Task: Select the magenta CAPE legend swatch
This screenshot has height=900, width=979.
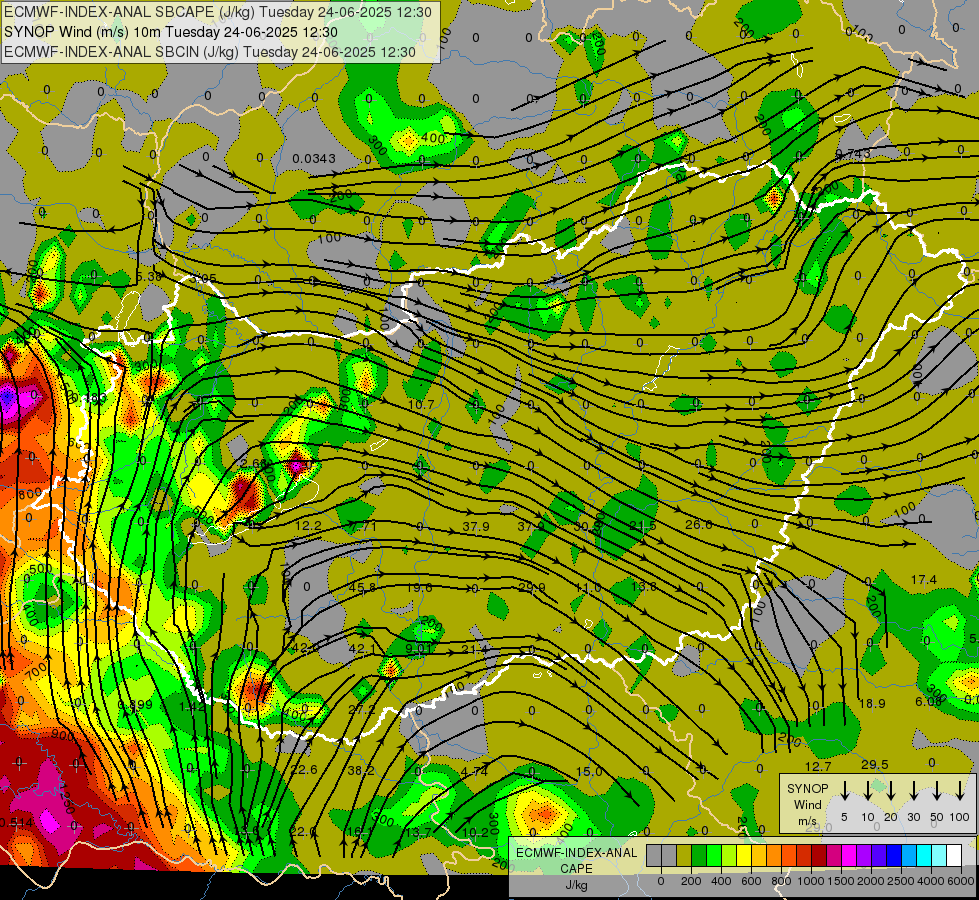Action: [849, 855]
